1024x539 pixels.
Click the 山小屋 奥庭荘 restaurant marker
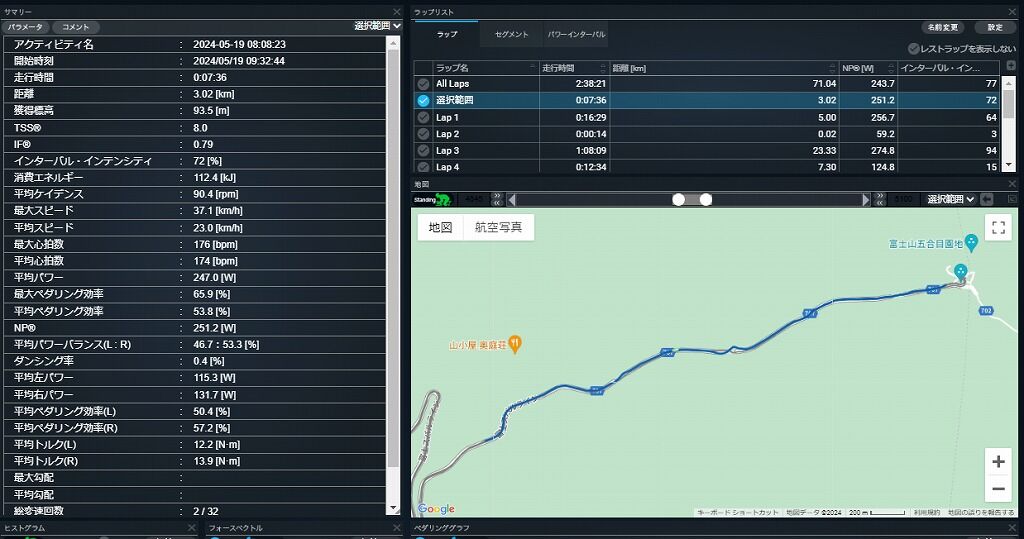(x=515, y=344)
